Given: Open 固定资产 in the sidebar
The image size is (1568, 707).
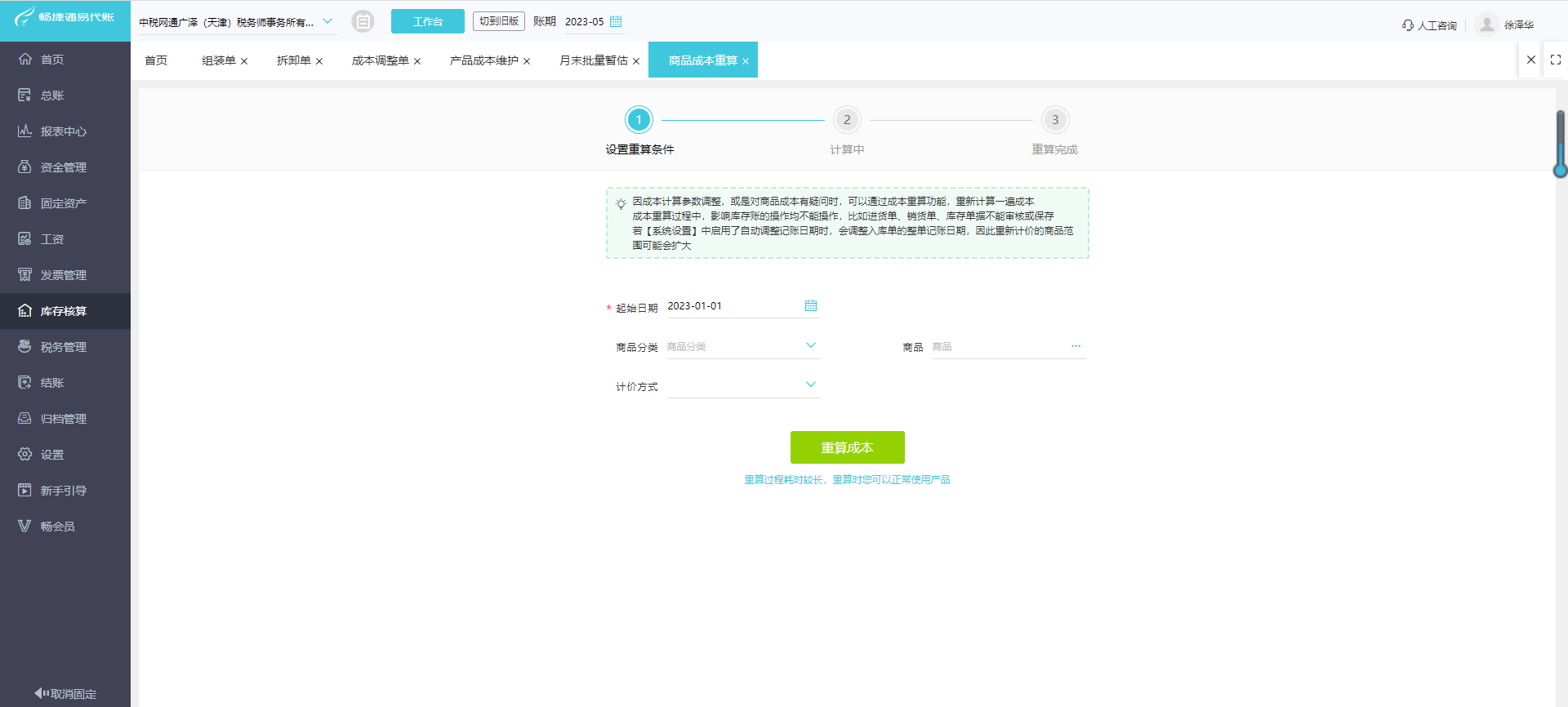Looking at the screenshot, I should pyautogui.click(x=65, y=203).
